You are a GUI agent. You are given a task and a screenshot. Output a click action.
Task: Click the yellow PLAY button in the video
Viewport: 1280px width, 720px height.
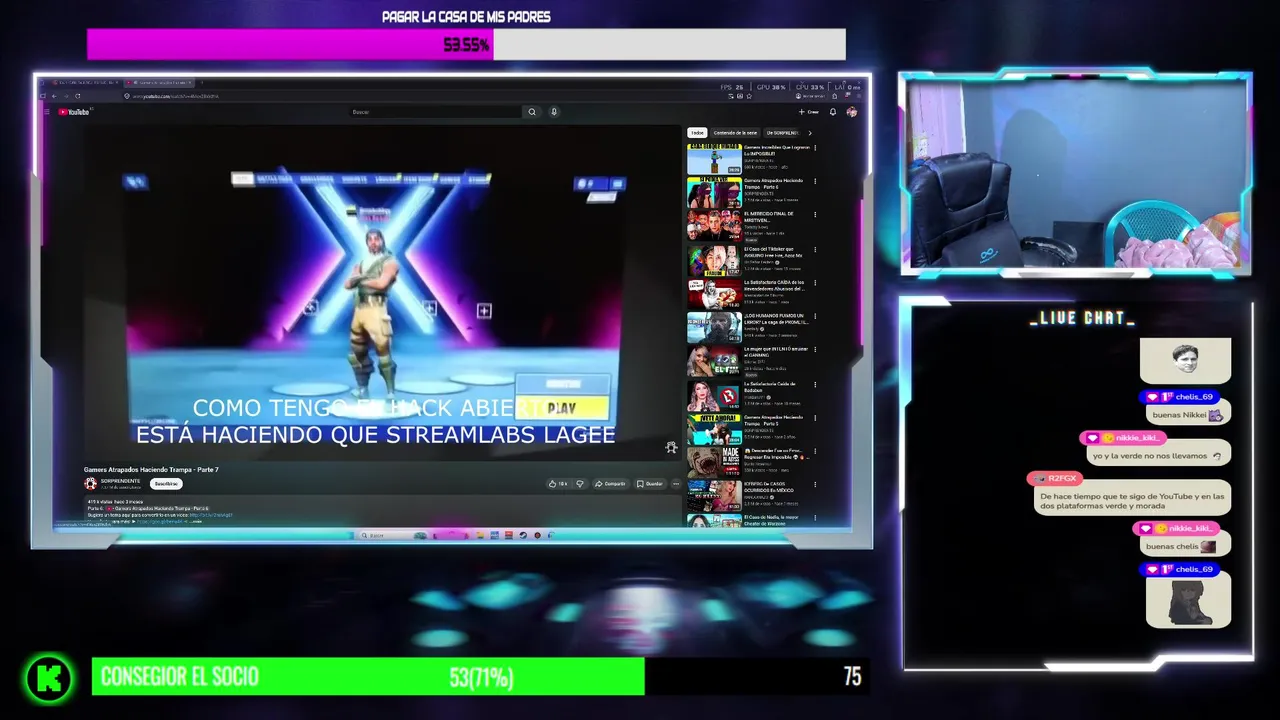[x=562, y=408]
